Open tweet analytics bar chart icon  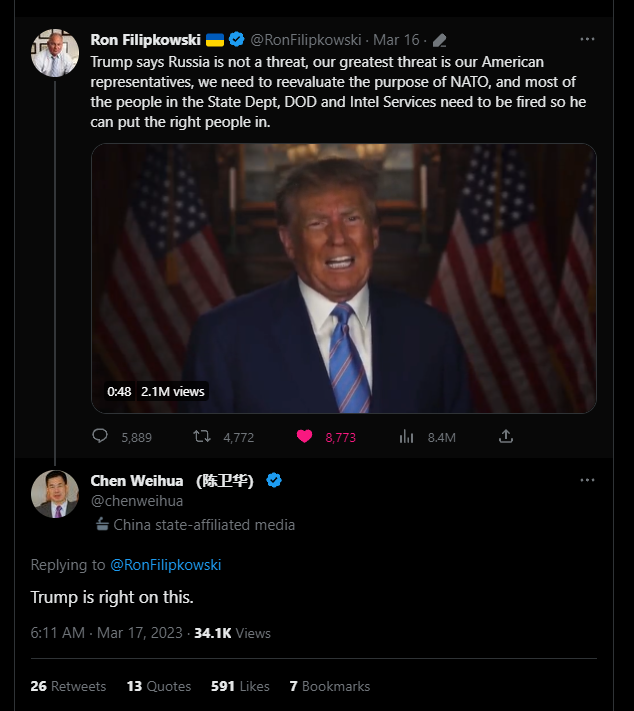tap(407, 437)
